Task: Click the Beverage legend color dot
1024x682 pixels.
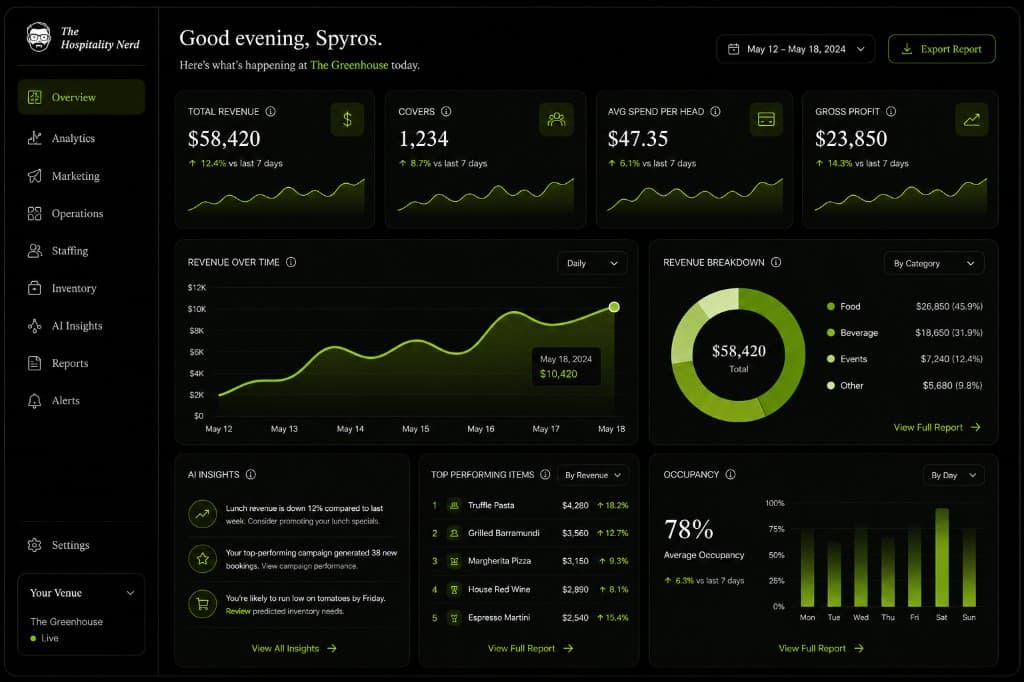Action: pyautogui.click(x=831, y=333)
